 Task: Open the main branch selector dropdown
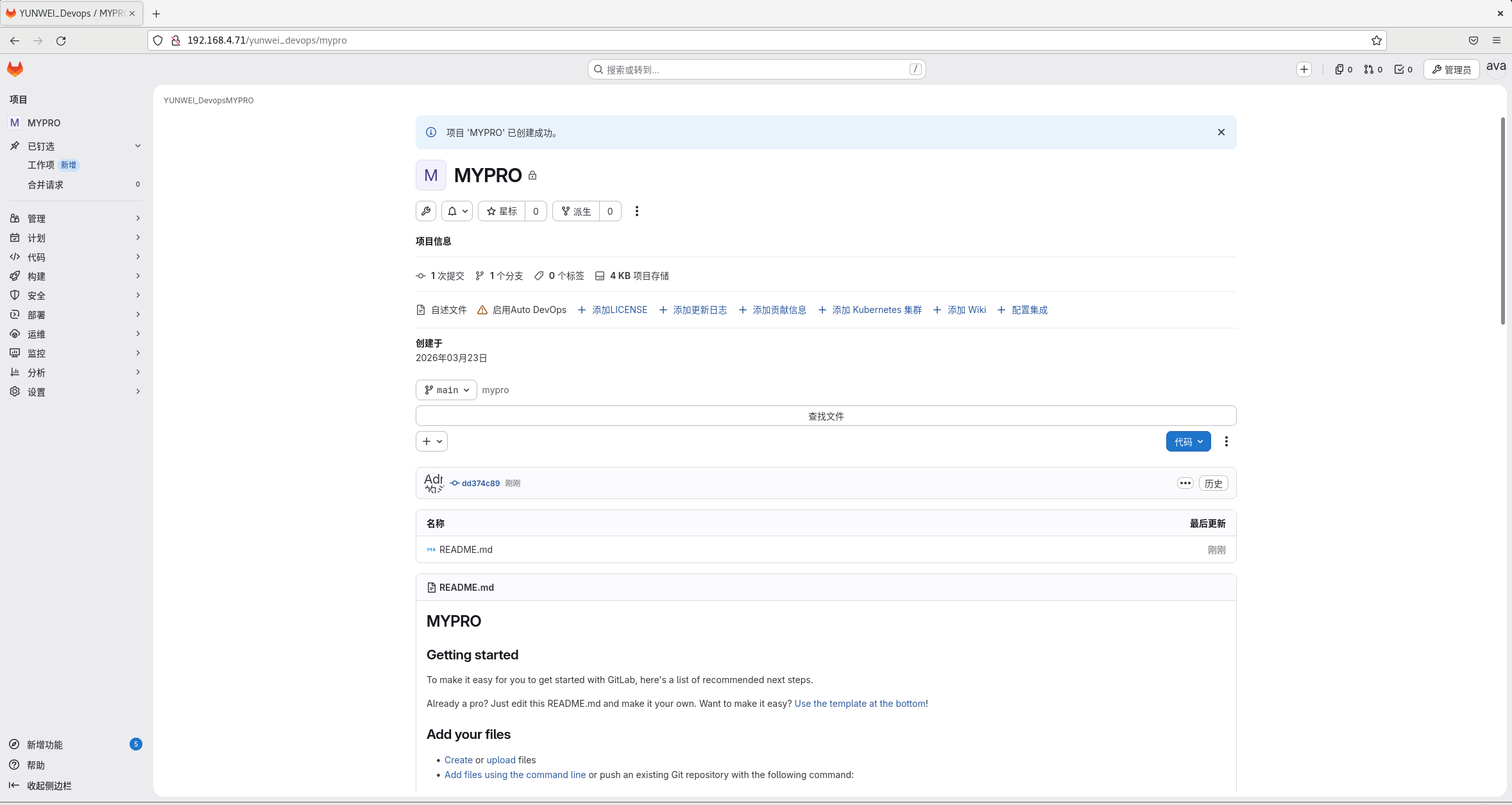tap(446, 390)
